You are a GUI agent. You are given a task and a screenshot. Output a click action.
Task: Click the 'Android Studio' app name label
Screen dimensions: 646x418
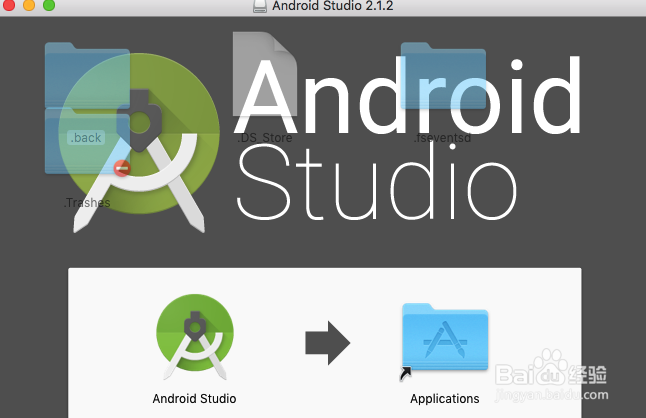[194, 399]
